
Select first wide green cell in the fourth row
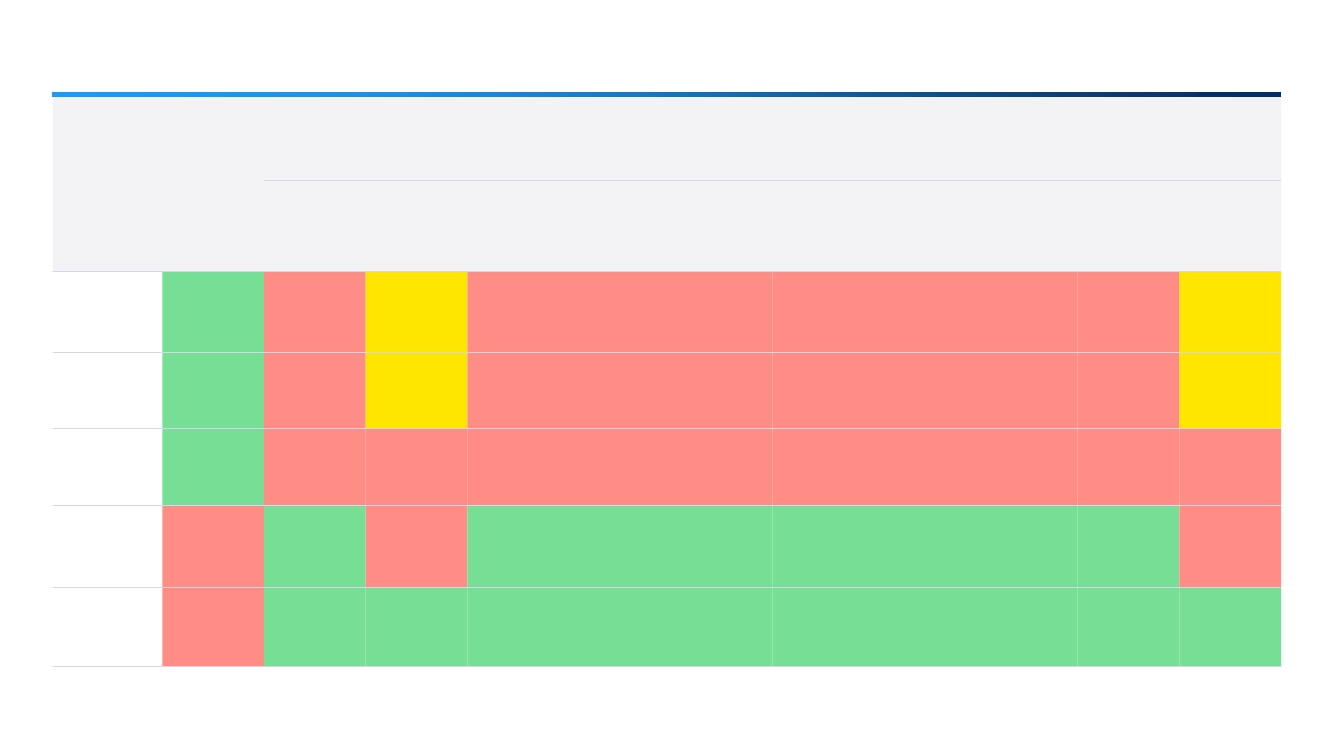[620, 547]
